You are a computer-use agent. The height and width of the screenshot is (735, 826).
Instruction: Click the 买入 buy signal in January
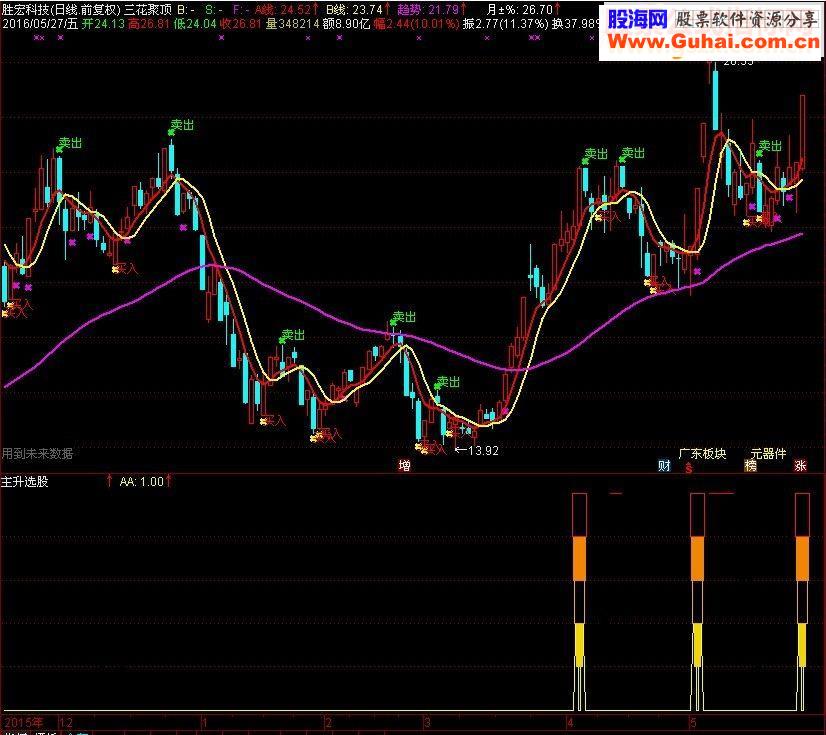(274, 420)
